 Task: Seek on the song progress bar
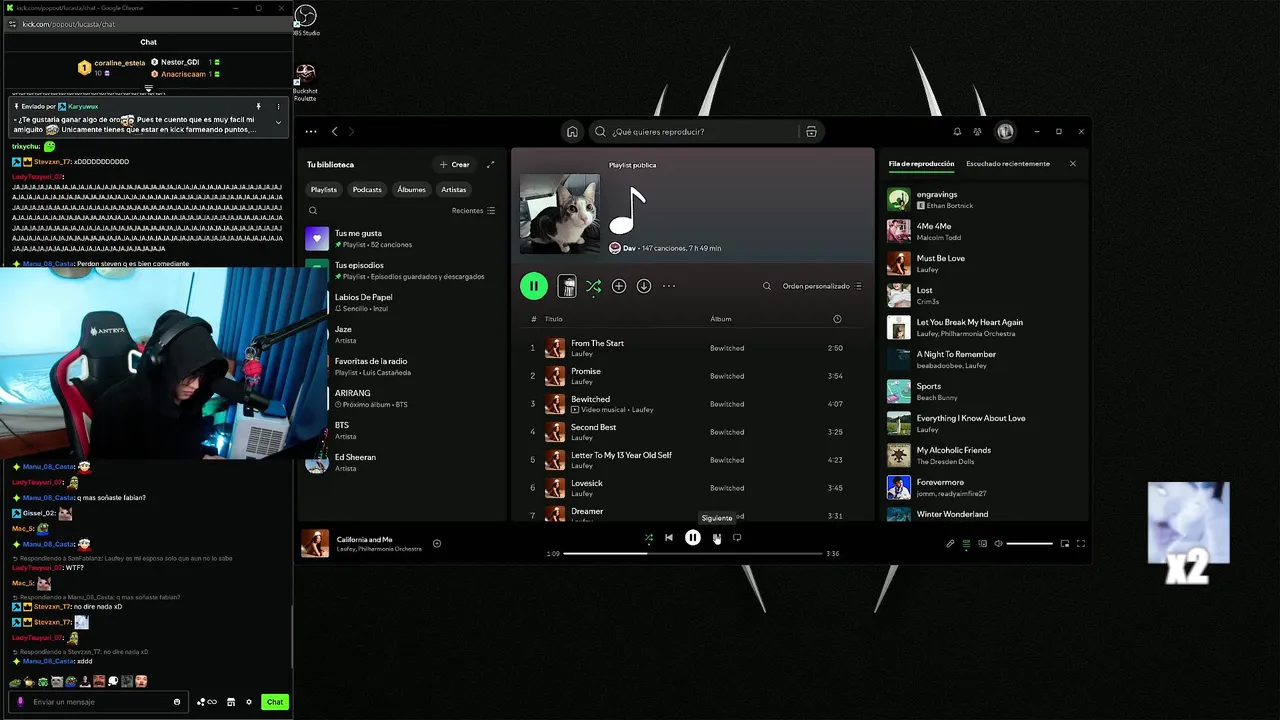(x=692, y=553)
